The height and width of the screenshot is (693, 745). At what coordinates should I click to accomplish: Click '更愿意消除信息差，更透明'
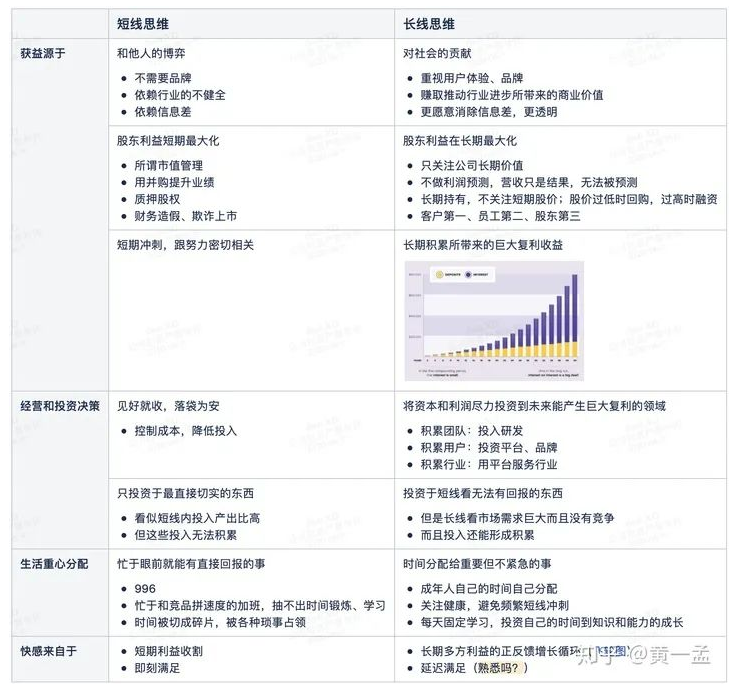(x=489, y=112)
